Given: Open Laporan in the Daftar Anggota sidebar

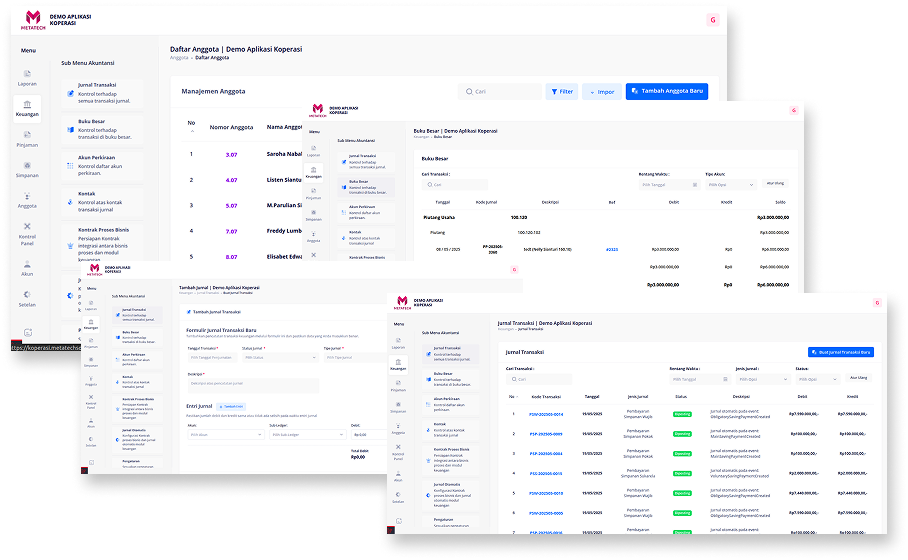Looking at the screenshot, I should pyautogui.click(x=28, y=77).
